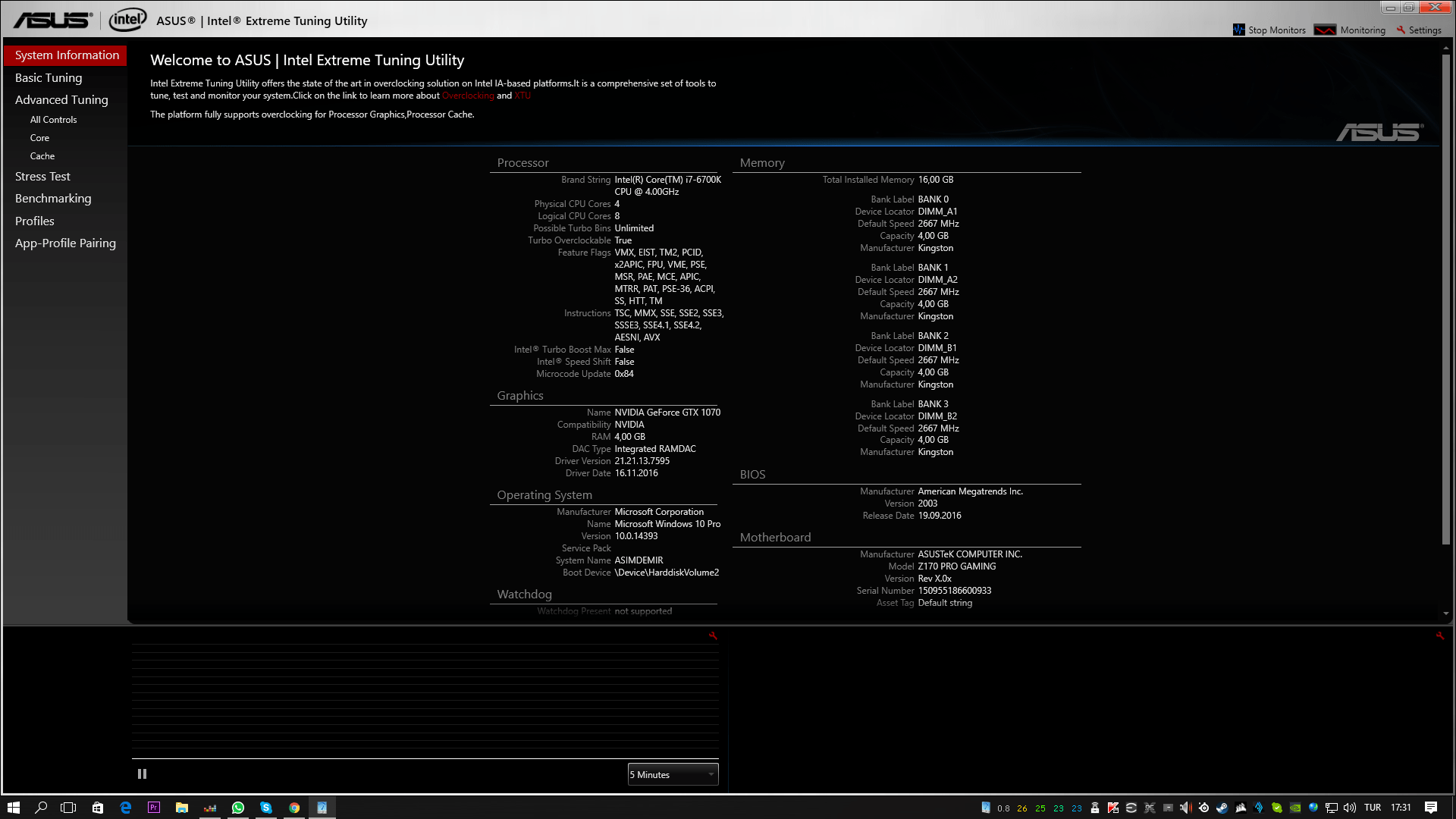Open Cache tuning sub-item

point(42,156)
